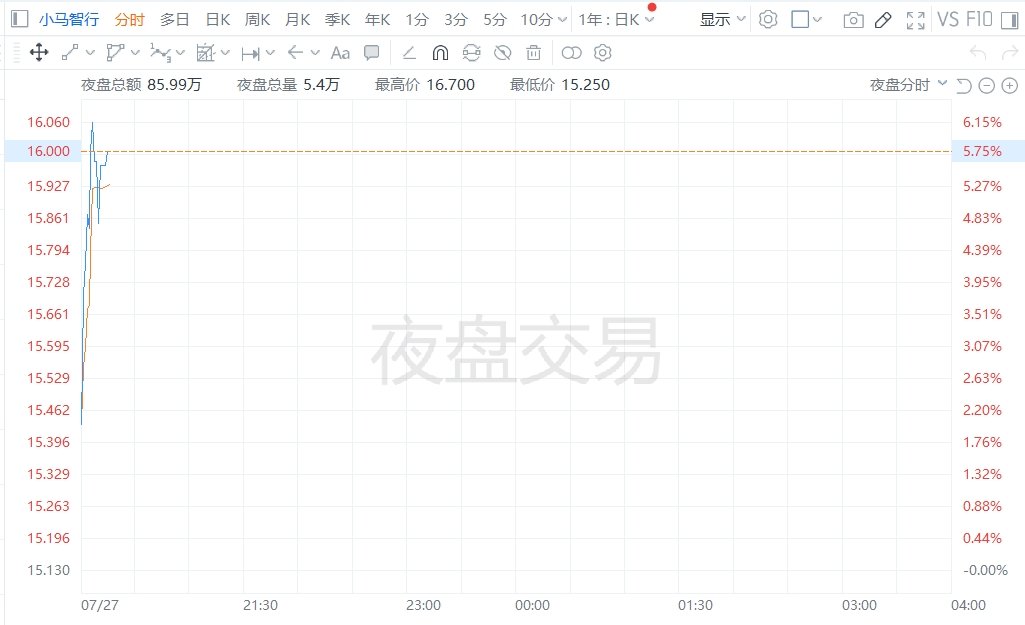Switch to the 月K tab
The height and width of the screenshot is (625, 1025).
tap(297, 20)
